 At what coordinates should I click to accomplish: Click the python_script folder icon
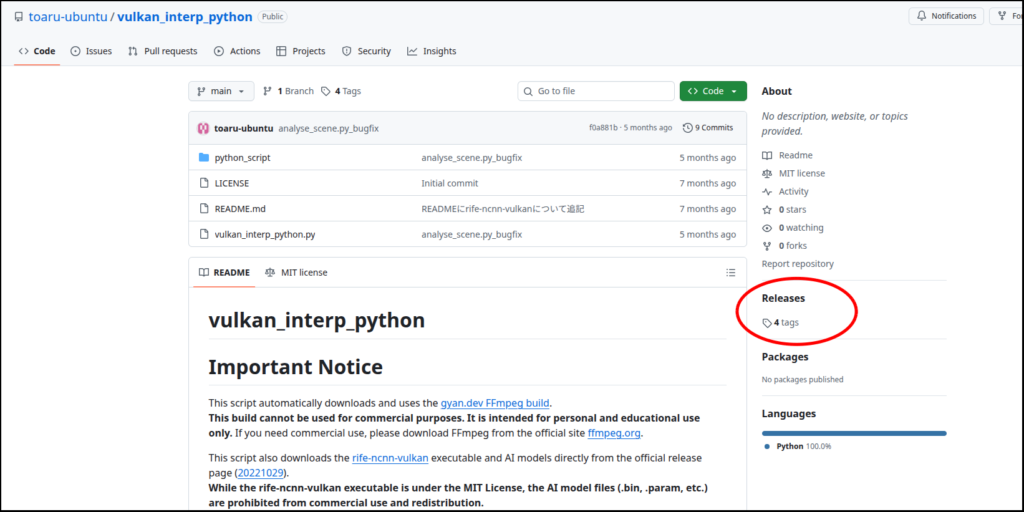(x=204, y=158)
